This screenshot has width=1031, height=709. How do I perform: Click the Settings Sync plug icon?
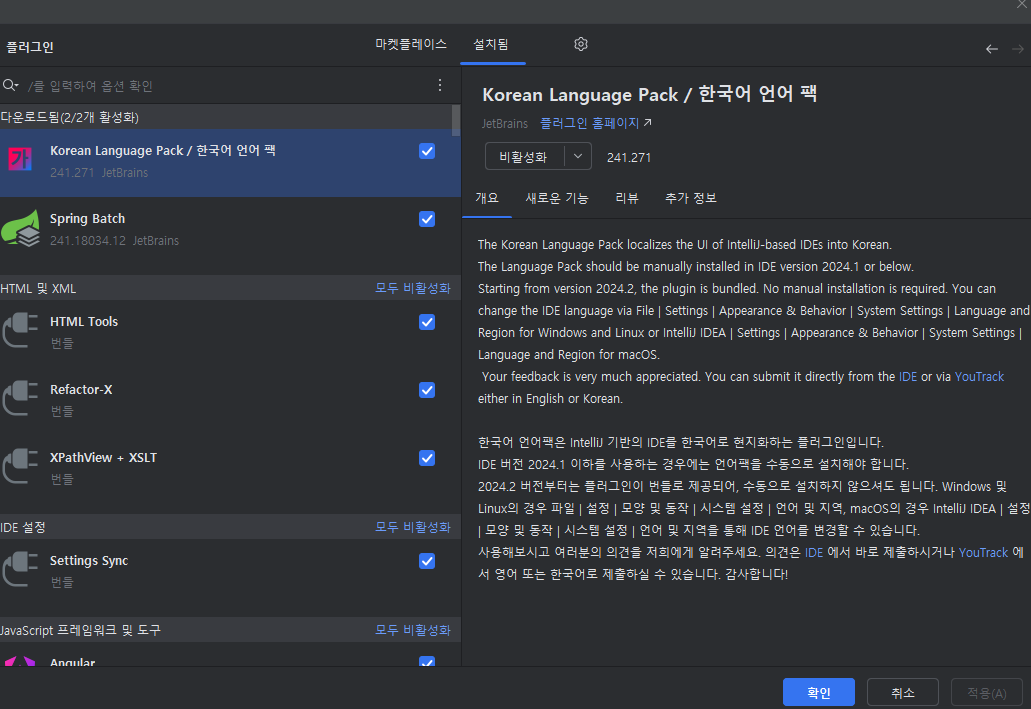coord(20,569)
